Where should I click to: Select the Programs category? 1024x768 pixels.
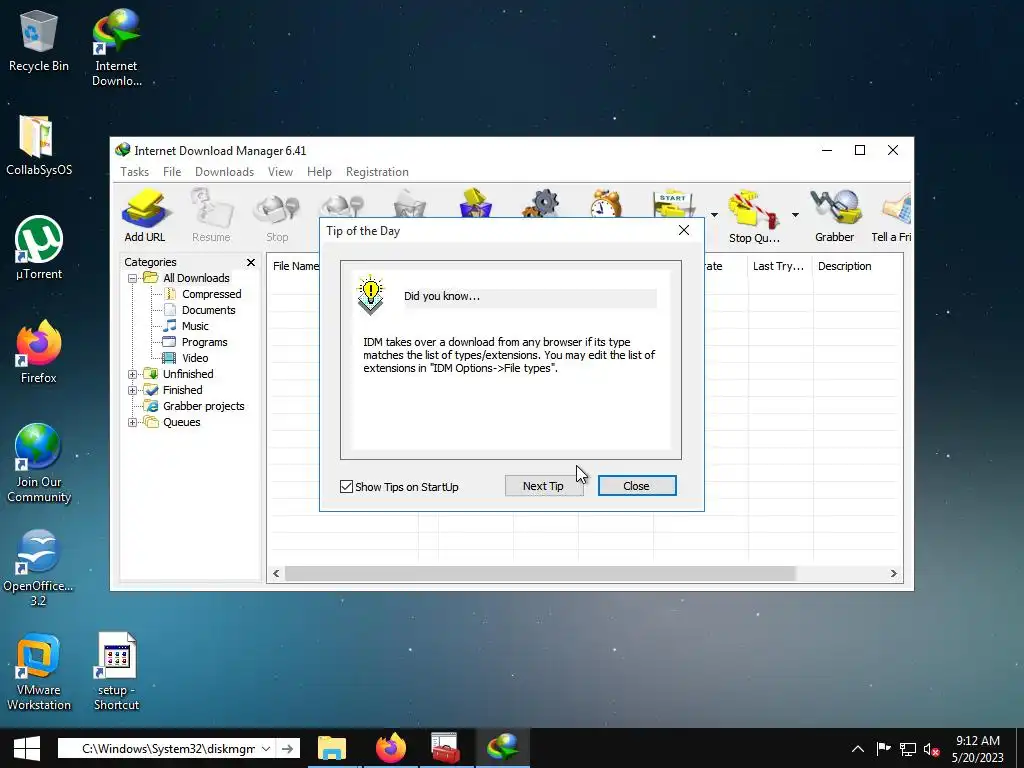point(204,342)
